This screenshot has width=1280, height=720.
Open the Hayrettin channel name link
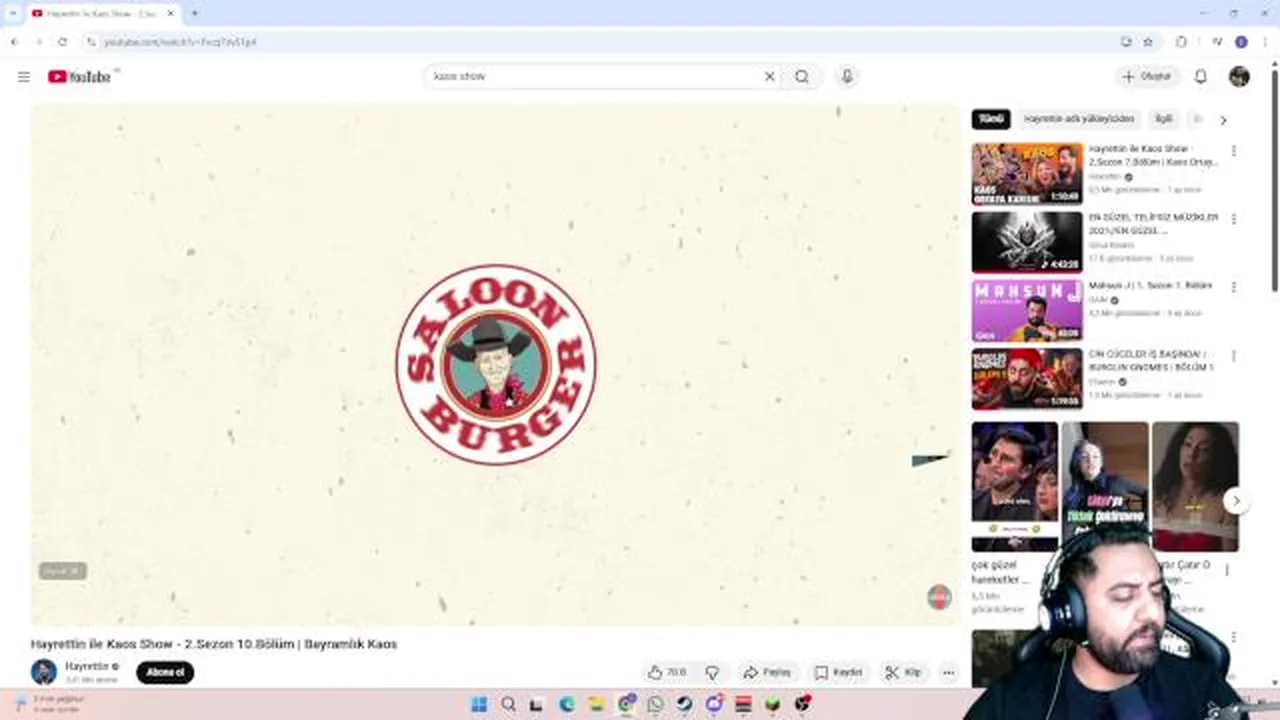87,666
